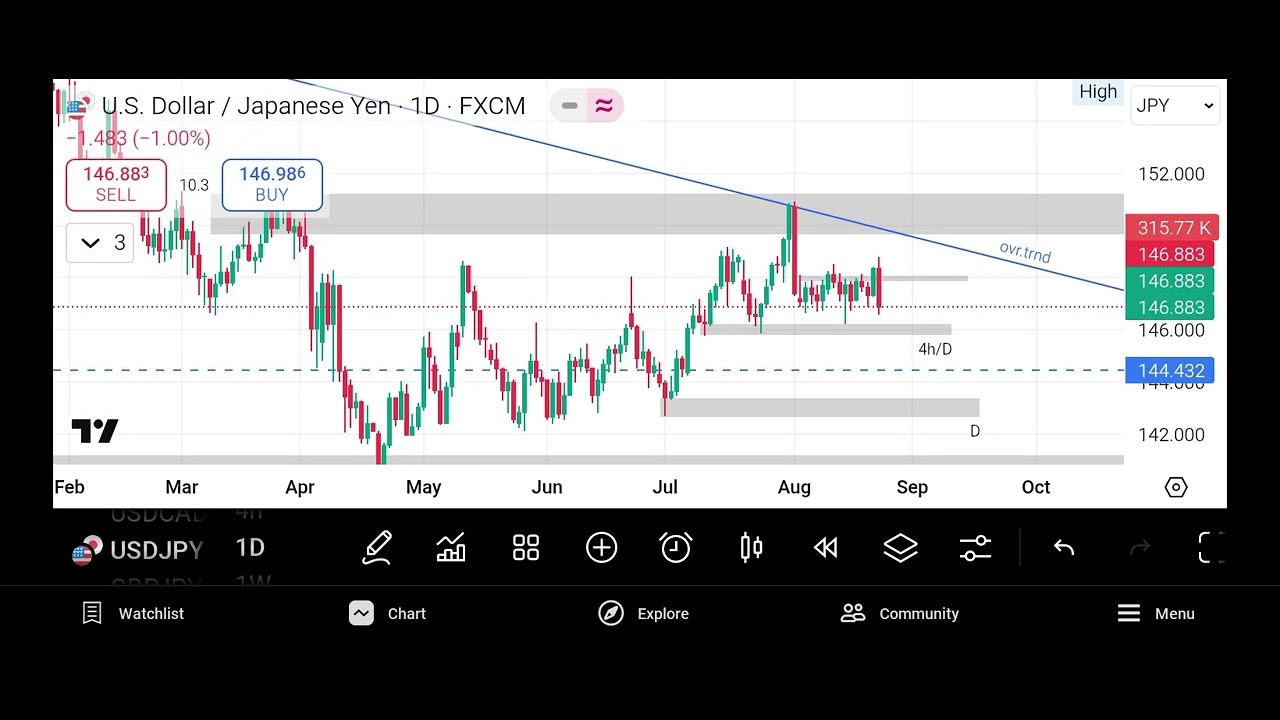Enter fullscreen mode icon

pyautogui.click(x=1211, y=548)
